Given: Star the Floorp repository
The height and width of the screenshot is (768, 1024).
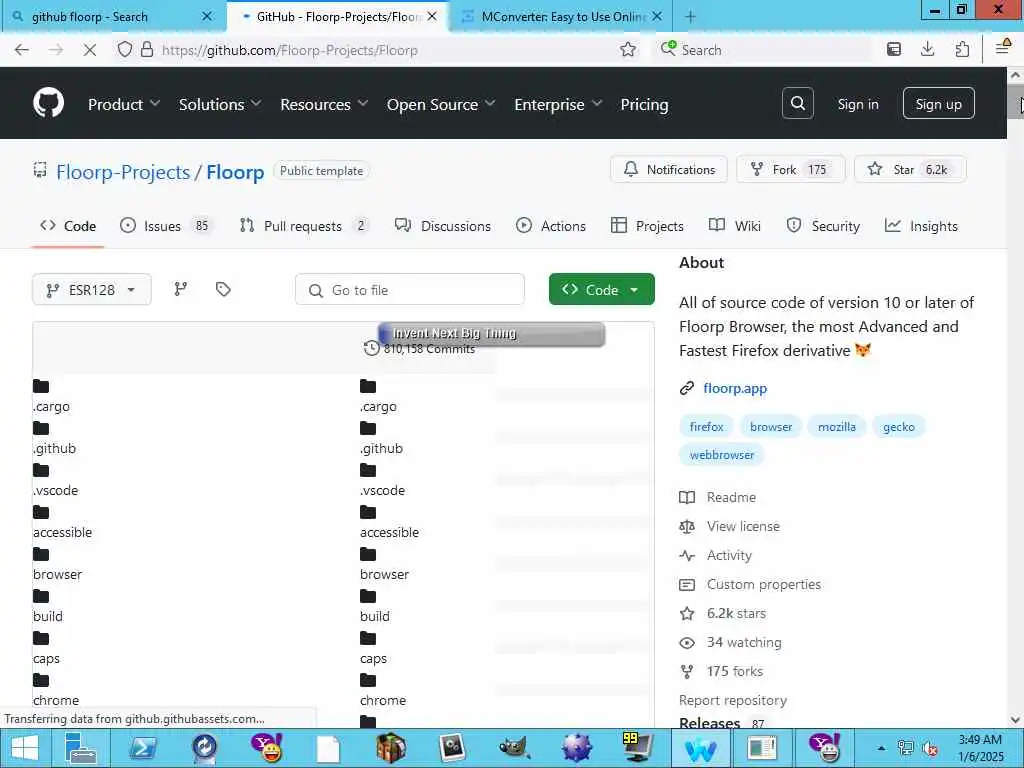Looking at the screenshot, I should coord(910,170).
